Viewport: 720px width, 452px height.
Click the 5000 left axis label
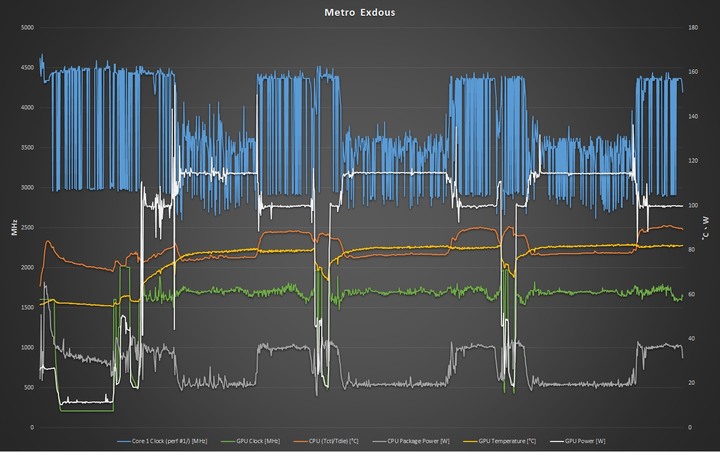click(x=28, y=28)
